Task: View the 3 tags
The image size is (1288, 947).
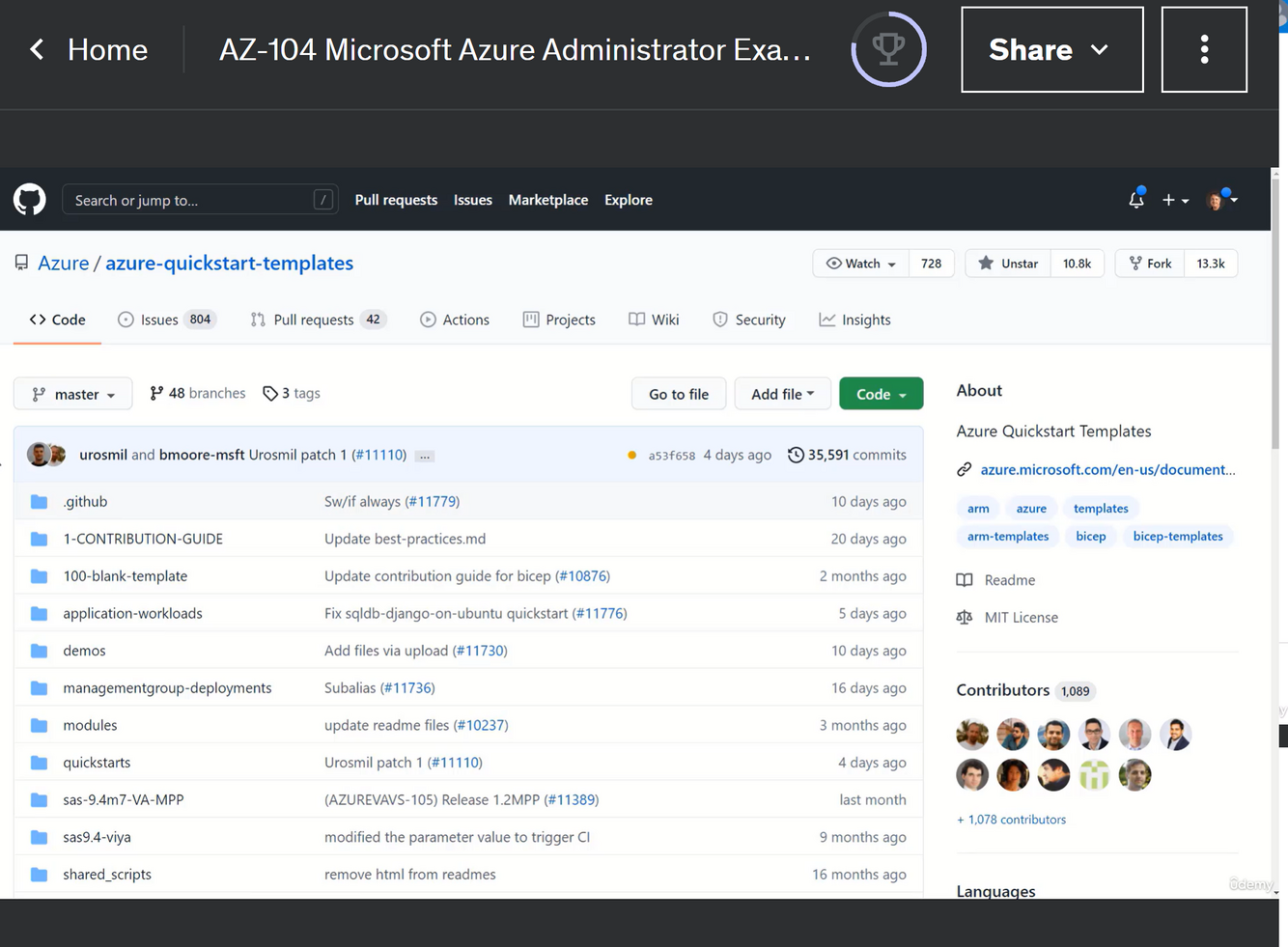Action: [x=292, y=393]
